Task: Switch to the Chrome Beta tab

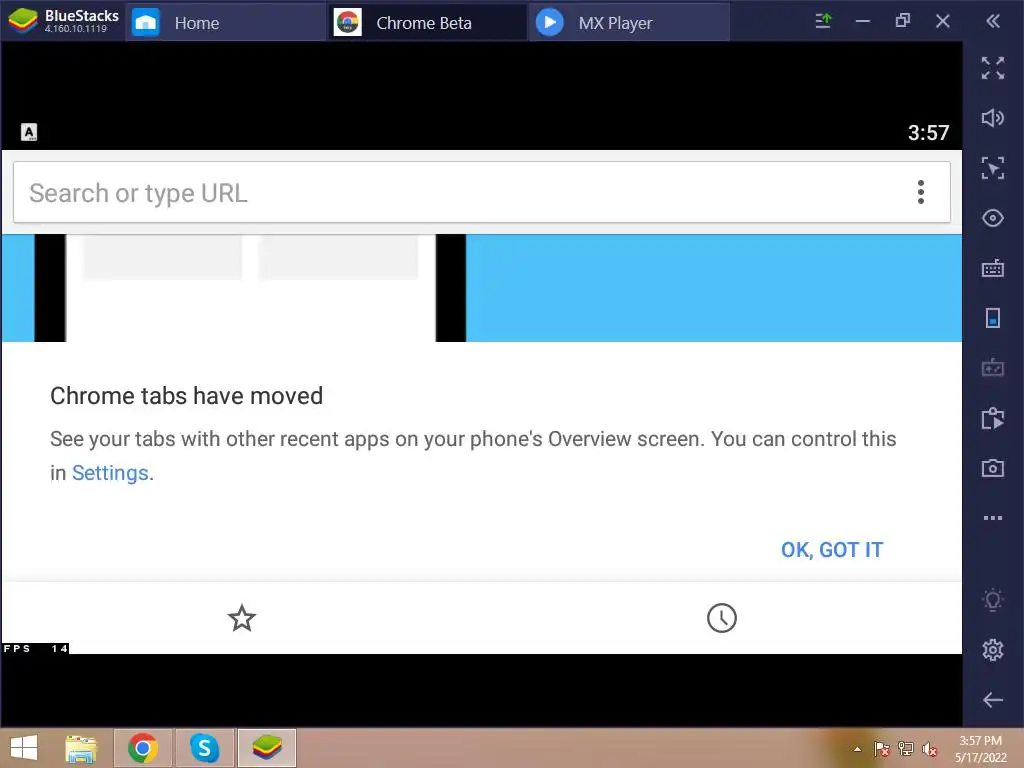Action: tap(426, 23)
